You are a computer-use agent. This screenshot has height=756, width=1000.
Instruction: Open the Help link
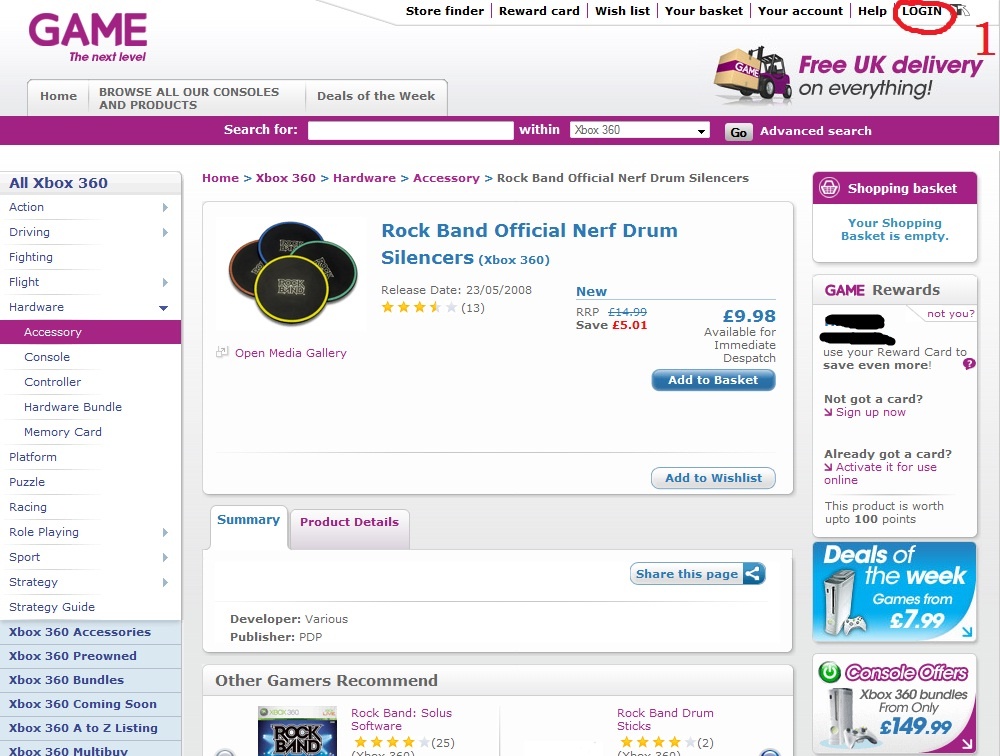point(872,11)
